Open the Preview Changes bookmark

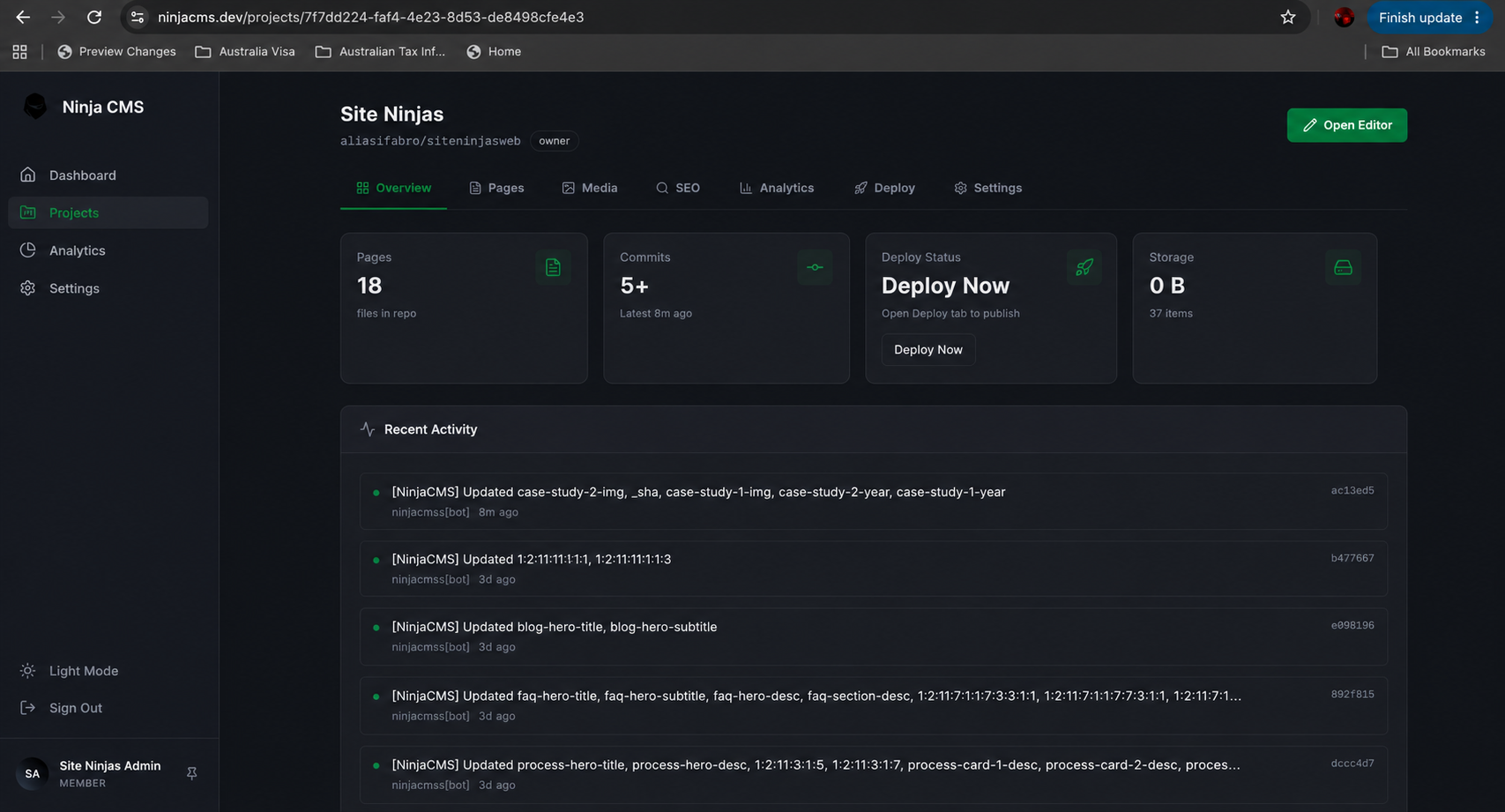(116, 52)
